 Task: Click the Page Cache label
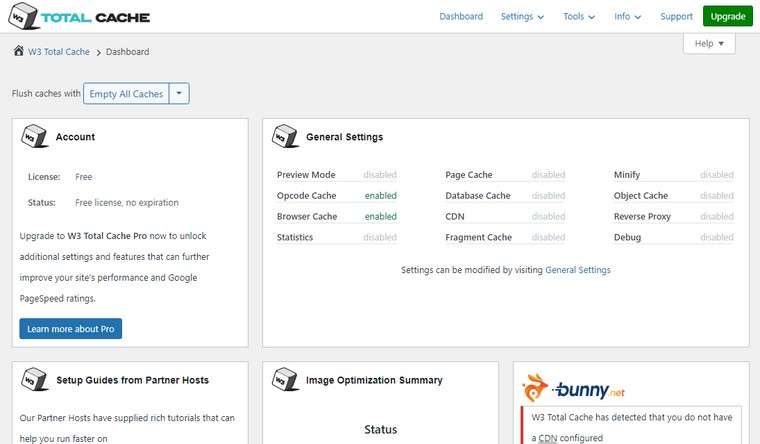(x=469, y=174)
